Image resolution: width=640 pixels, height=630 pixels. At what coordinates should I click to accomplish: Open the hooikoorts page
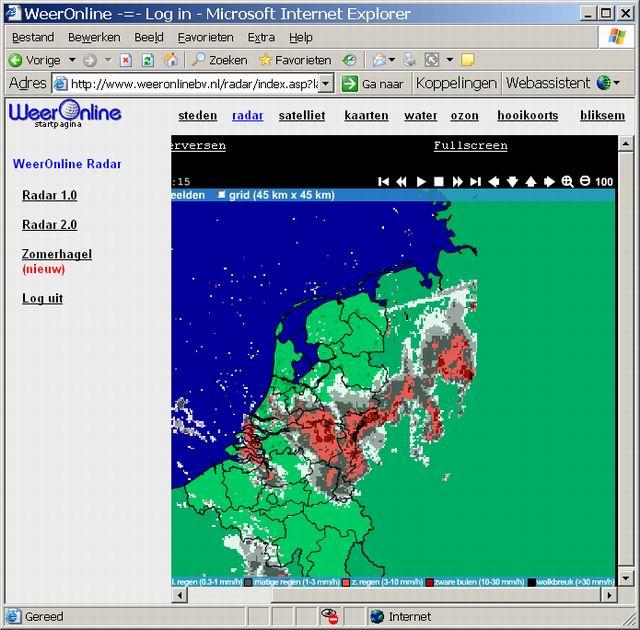tap(528, 115)
